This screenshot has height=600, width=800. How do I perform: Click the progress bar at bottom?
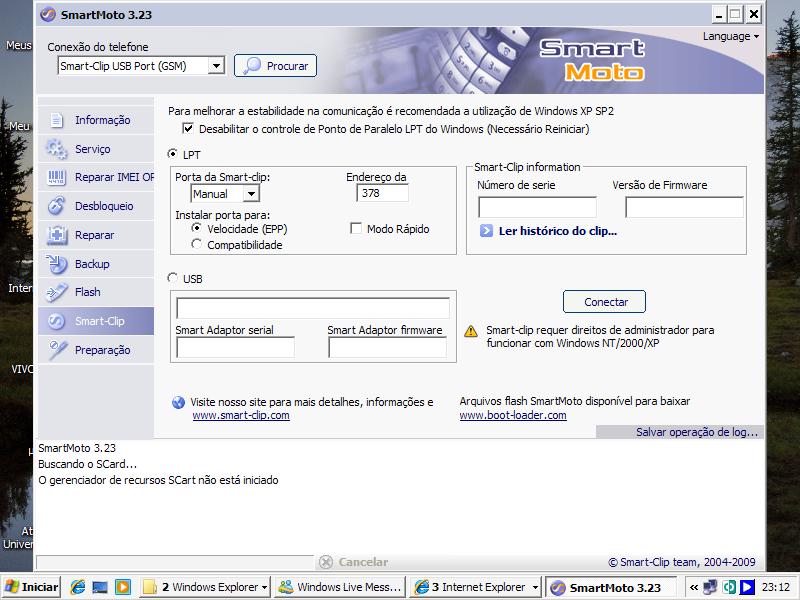(x=175, y=562)
